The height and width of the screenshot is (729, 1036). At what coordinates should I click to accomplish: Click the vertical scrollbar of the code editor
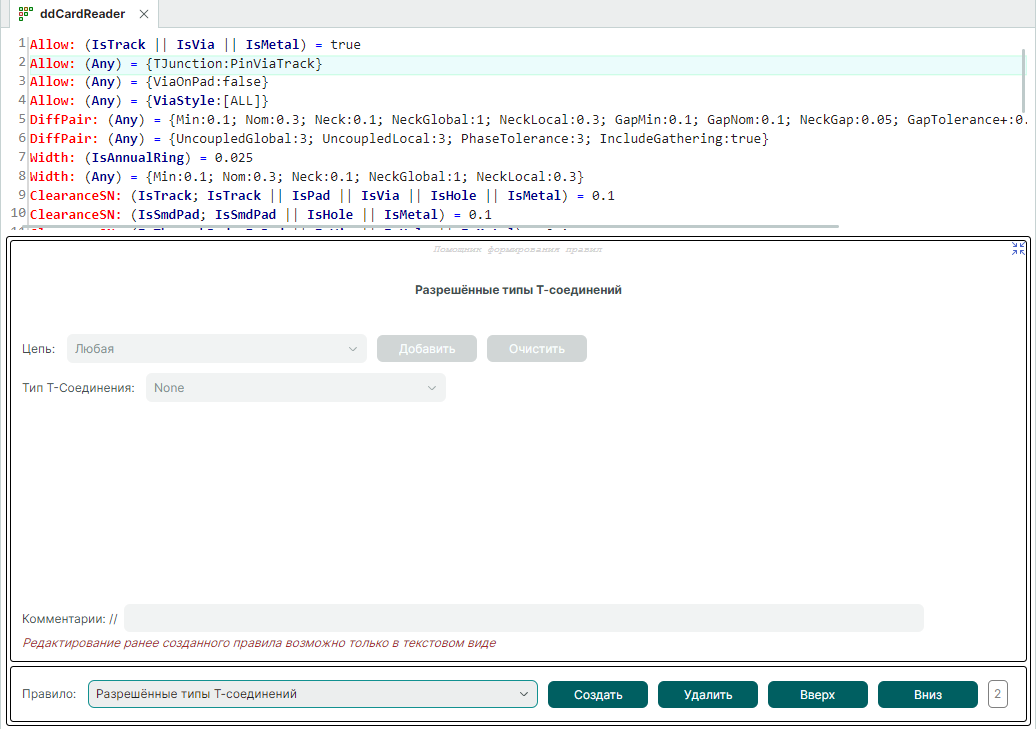tap(1022, 80)
